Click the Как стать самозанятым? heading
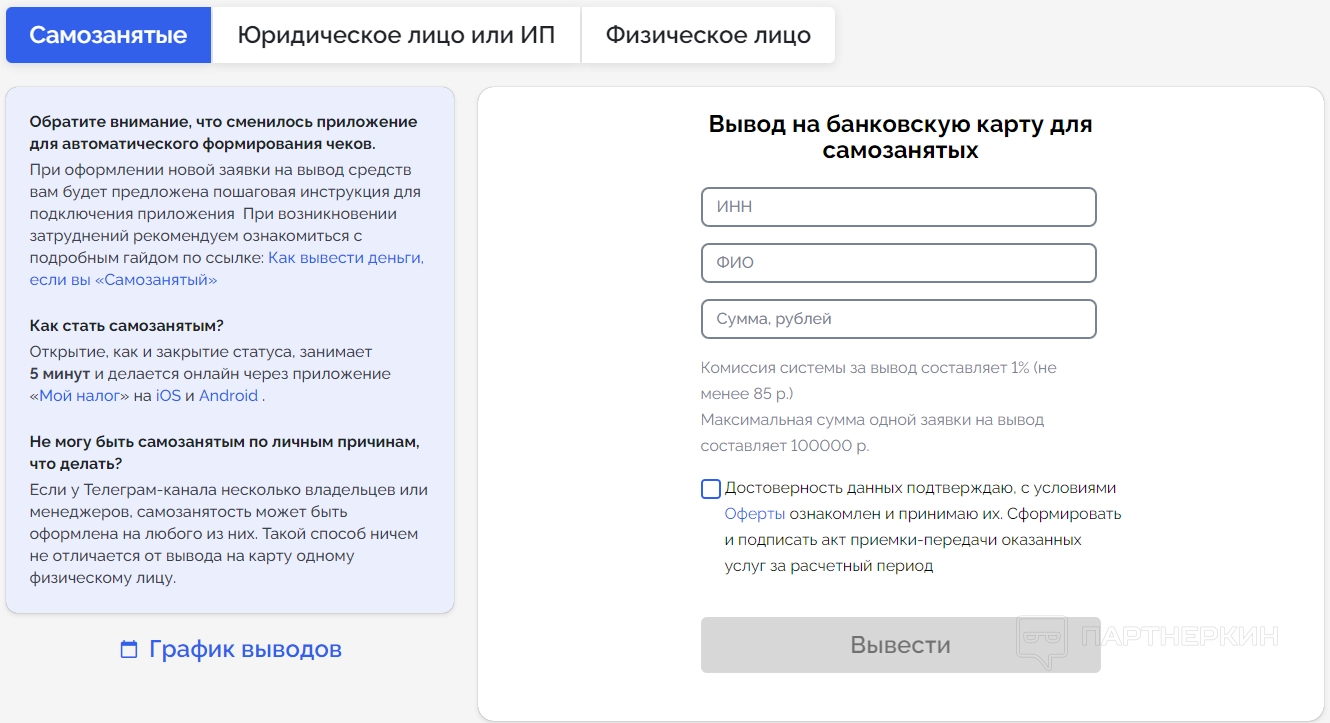 coord(126,326)
